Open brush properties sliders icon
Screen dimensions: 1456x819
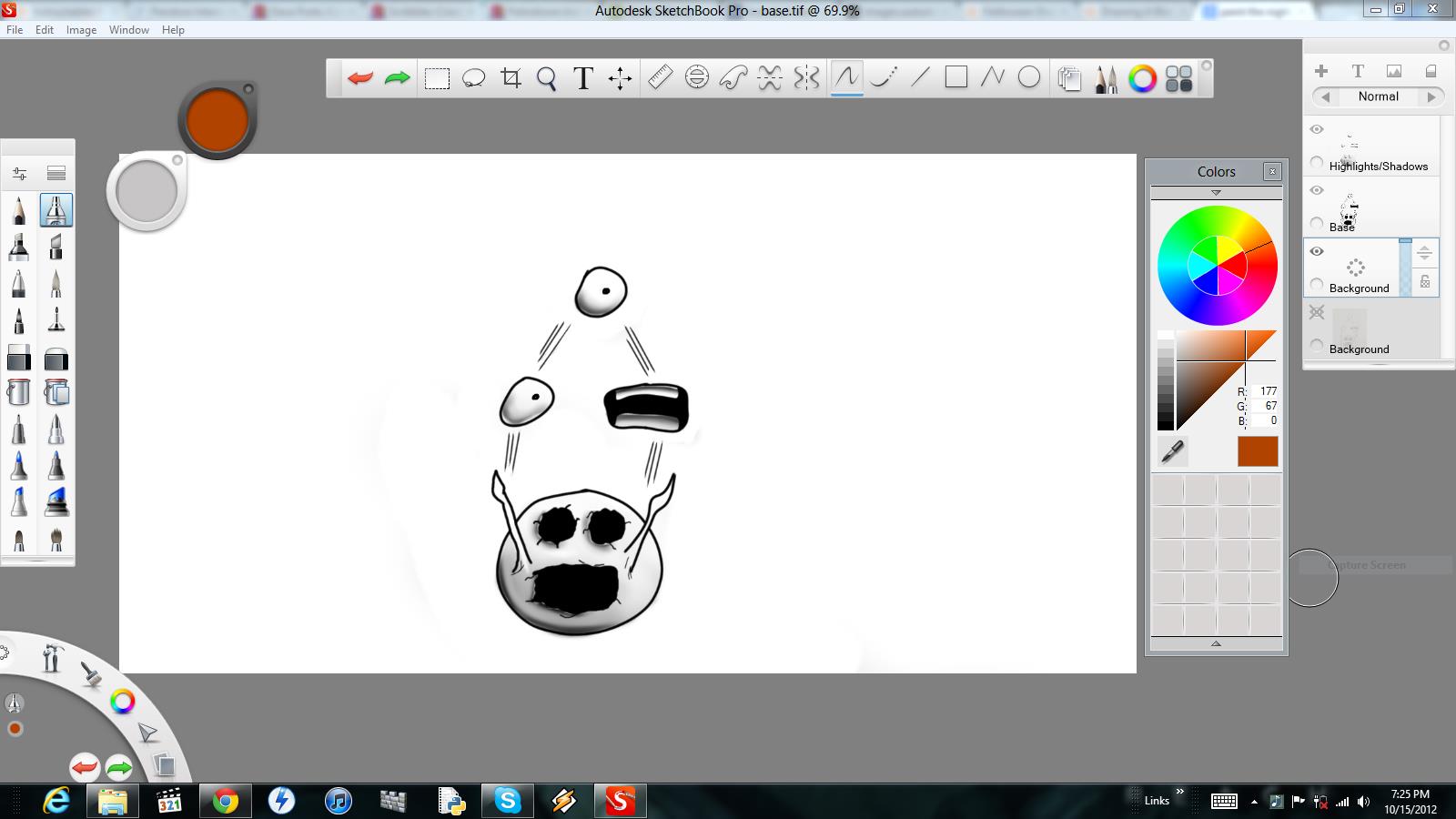[19, 174]
